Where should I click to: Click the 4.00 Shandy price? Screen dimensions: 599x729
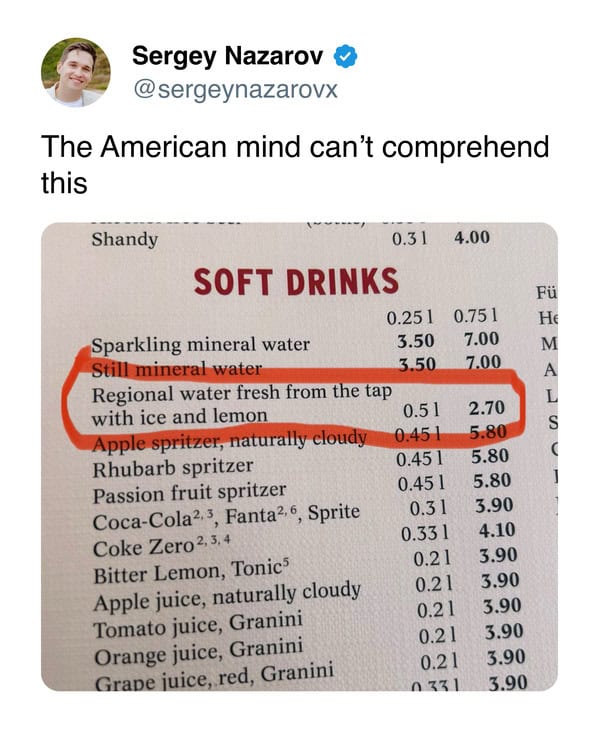[x=472, y=238]
